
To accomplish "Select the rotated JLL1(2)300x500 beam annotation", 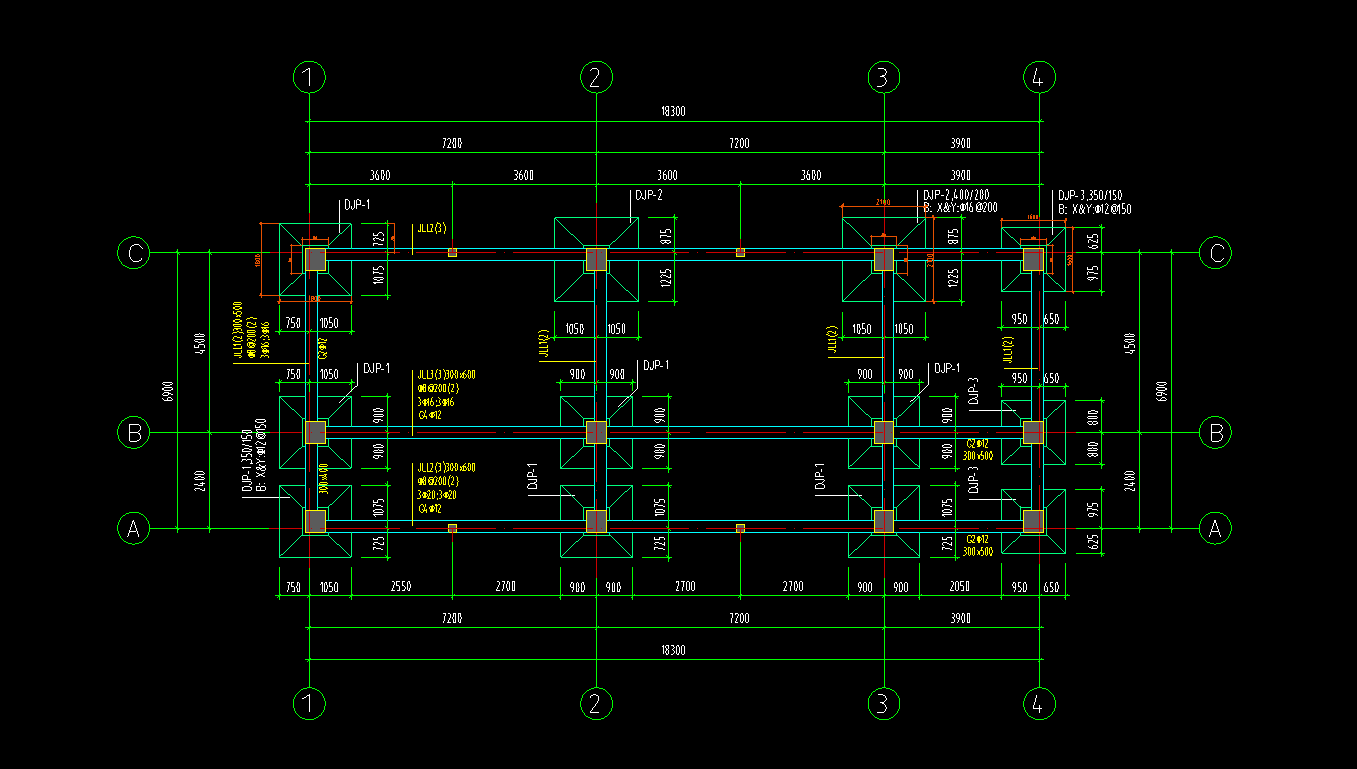I will coord(238,329).
